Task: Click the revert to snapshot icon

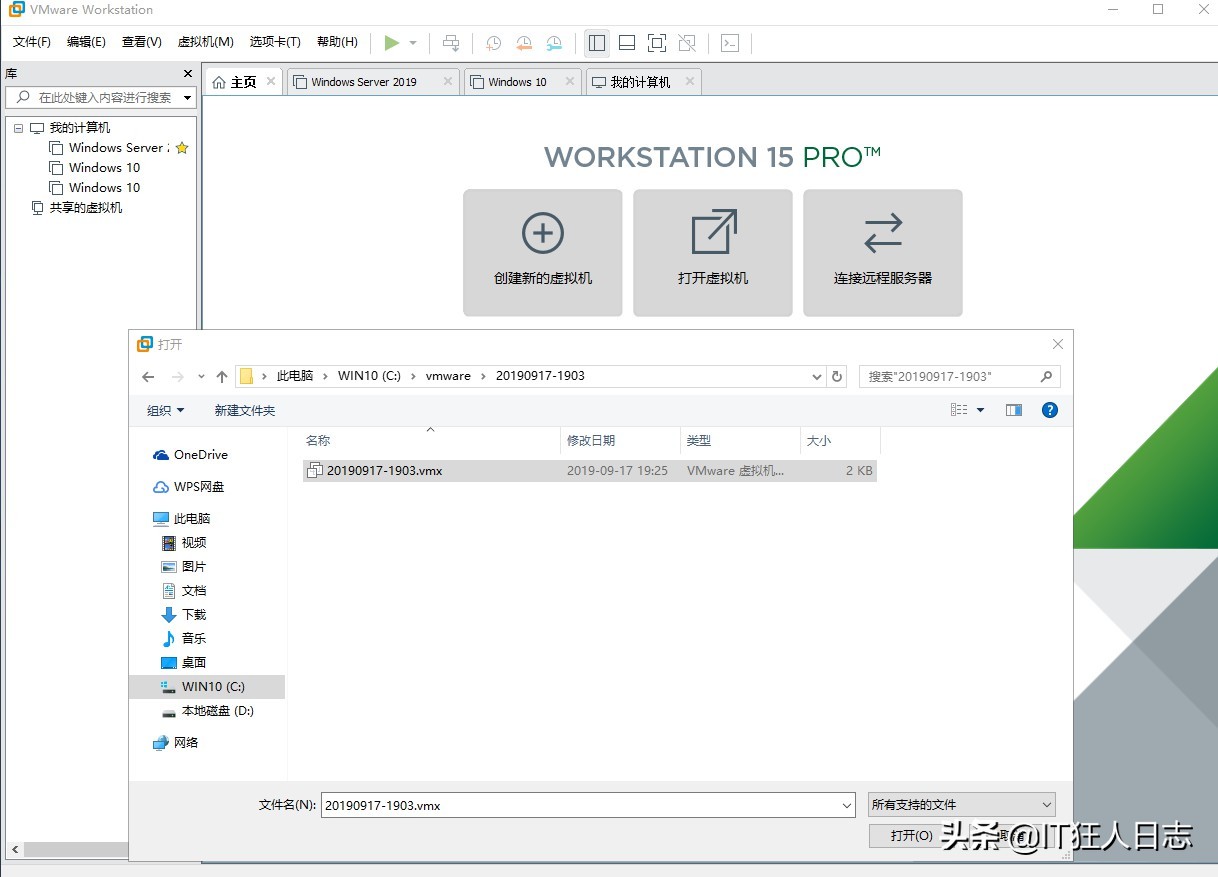Action: pos(524,43)
